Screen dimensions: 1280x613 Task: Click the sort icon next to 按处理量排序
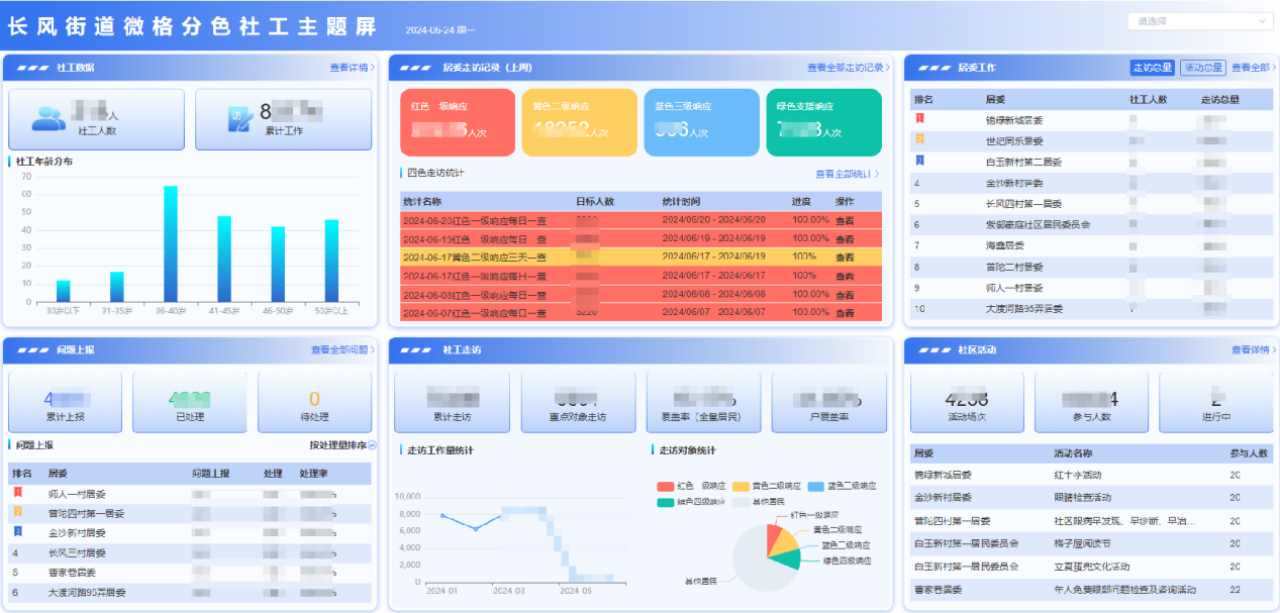(x=372, y=445)
